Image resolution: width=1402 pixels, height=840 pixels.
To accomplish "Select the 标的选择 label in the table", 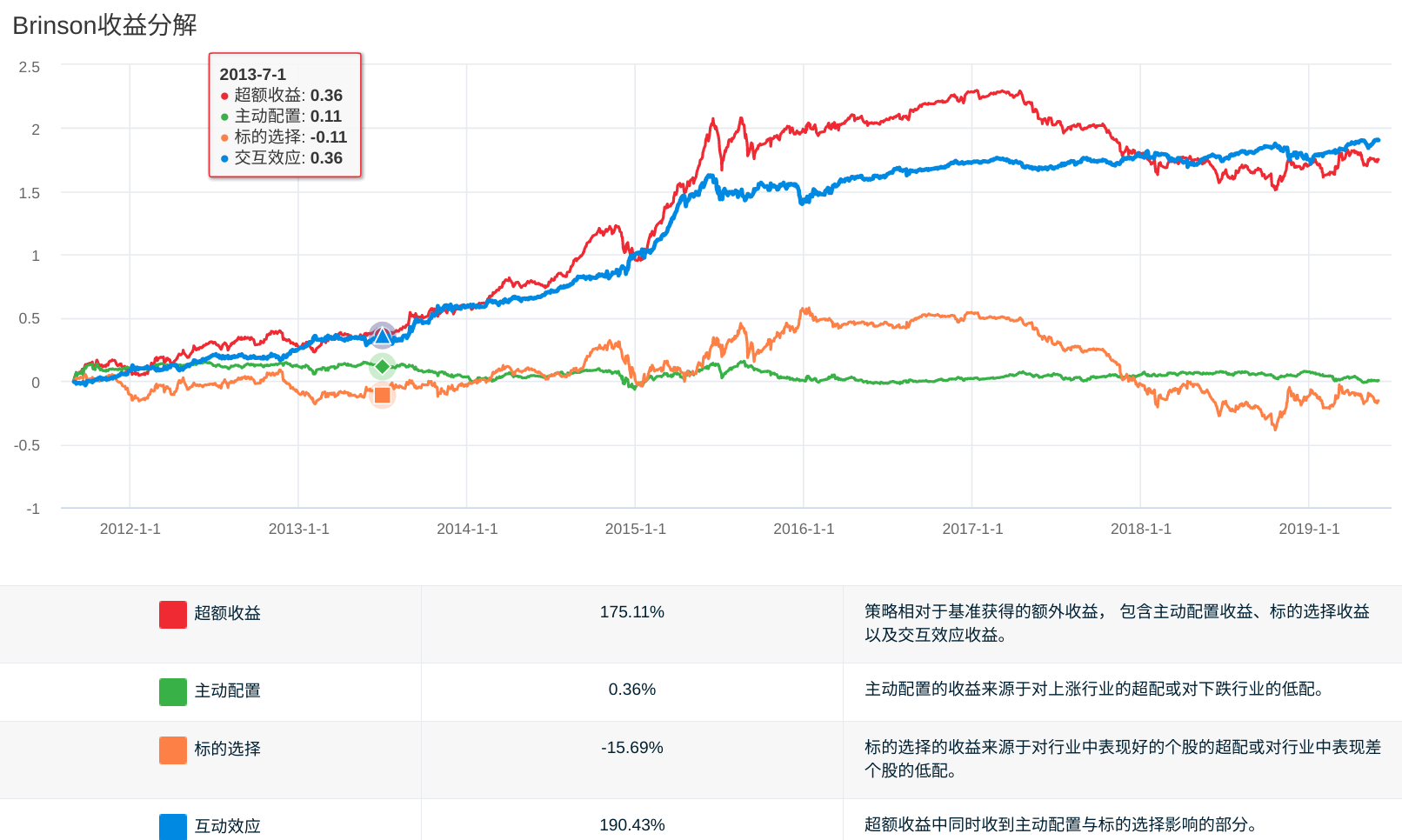I will (227, 750).
